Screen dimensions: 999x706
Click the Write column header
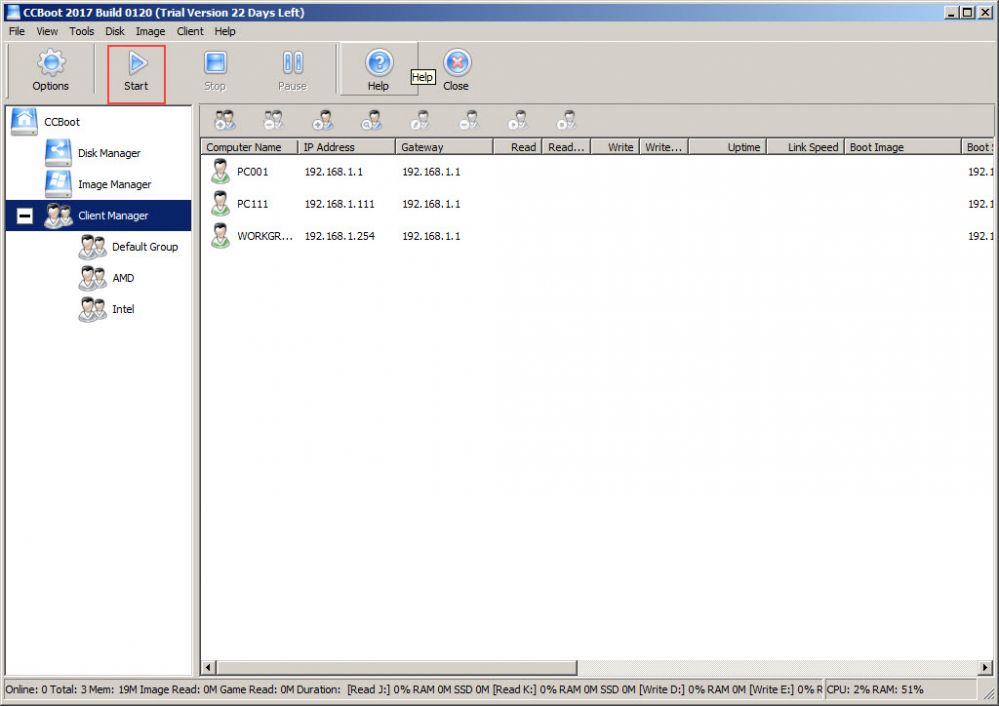click(x=615, y=147)
